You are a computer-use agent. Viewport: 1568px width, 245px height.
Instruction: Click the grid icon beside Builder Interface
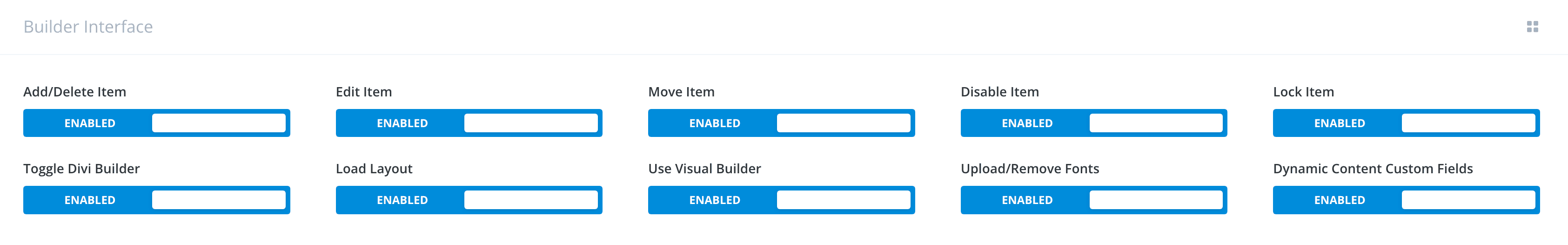1532,27
